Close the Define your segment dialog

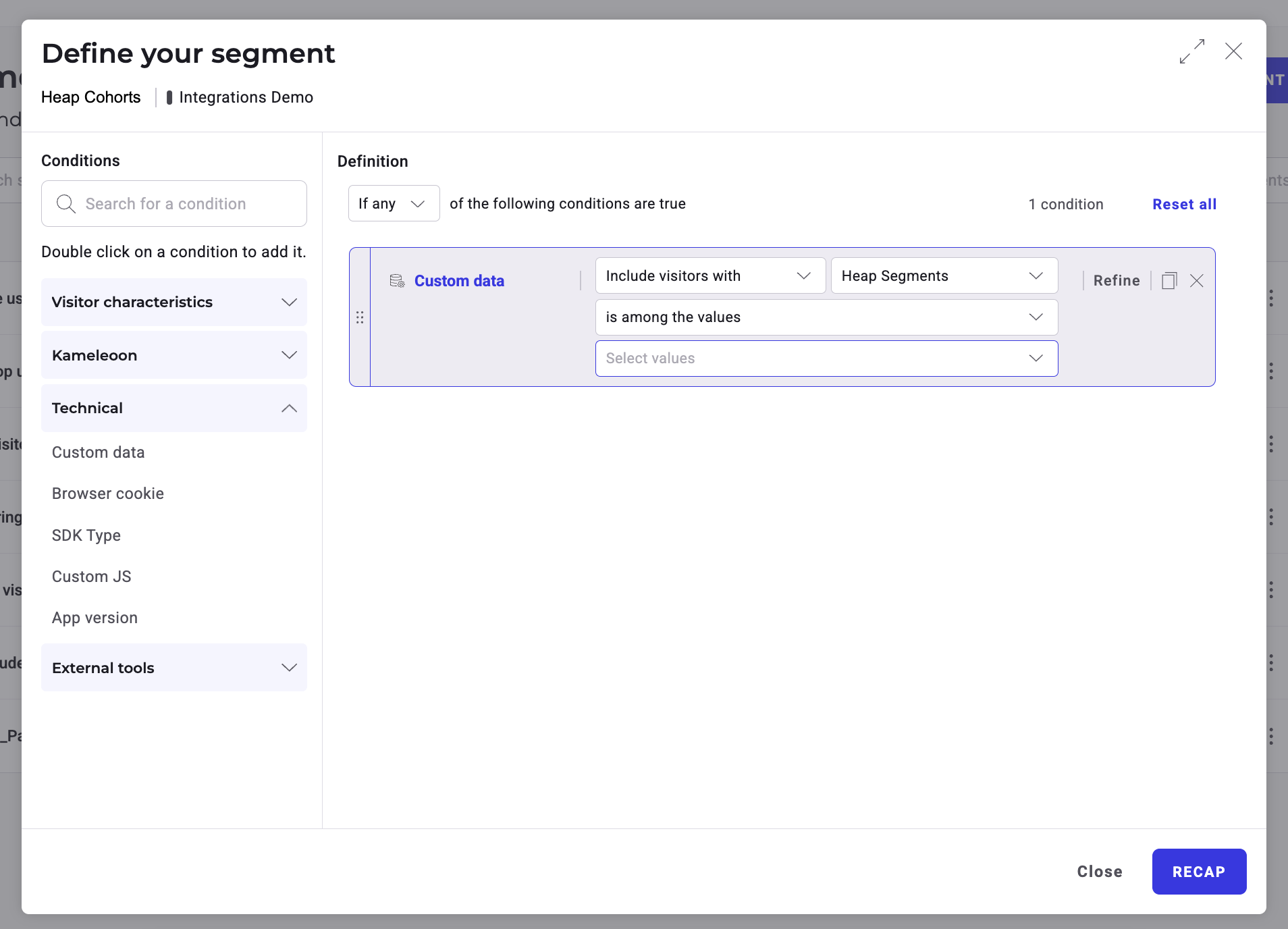point(1233,51)
